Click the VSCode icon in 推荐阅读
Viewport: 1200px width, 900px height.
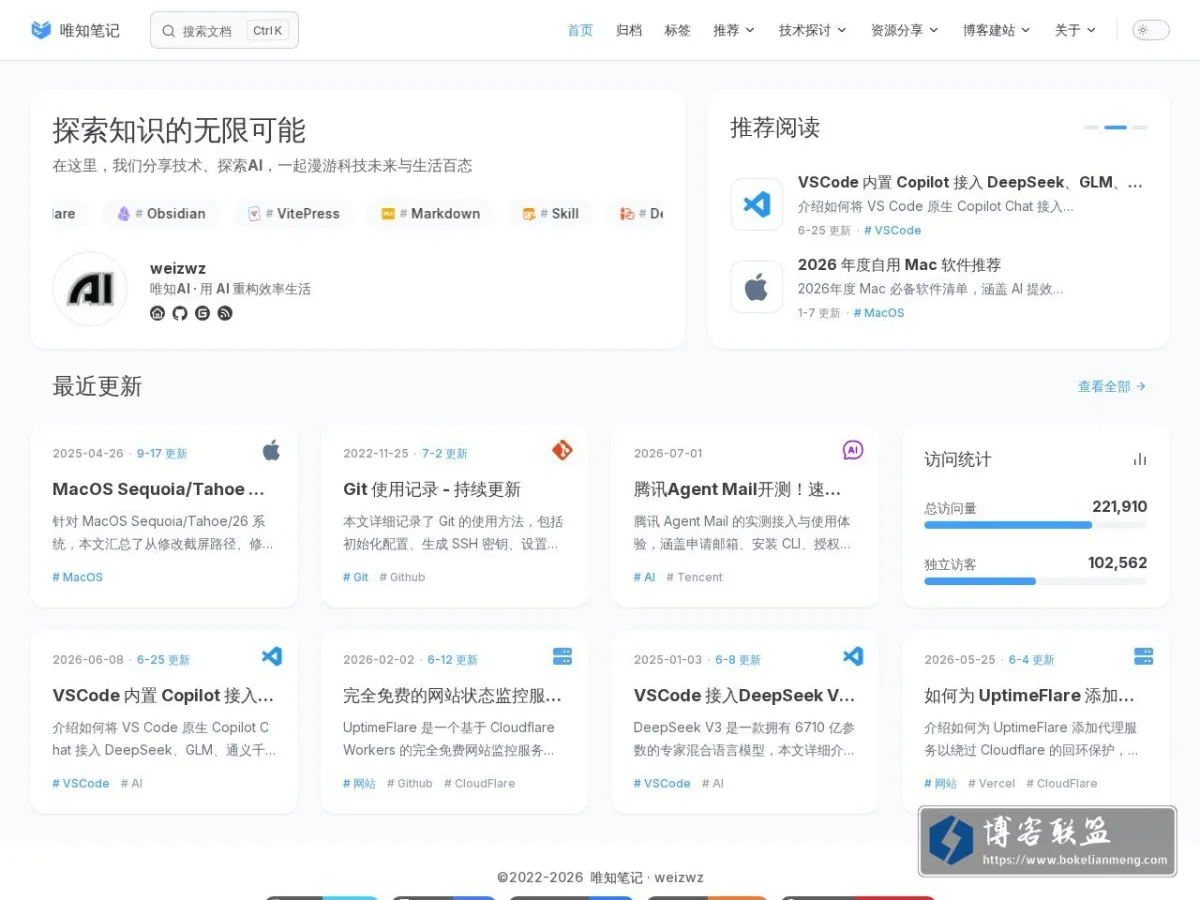pos(757,204)
